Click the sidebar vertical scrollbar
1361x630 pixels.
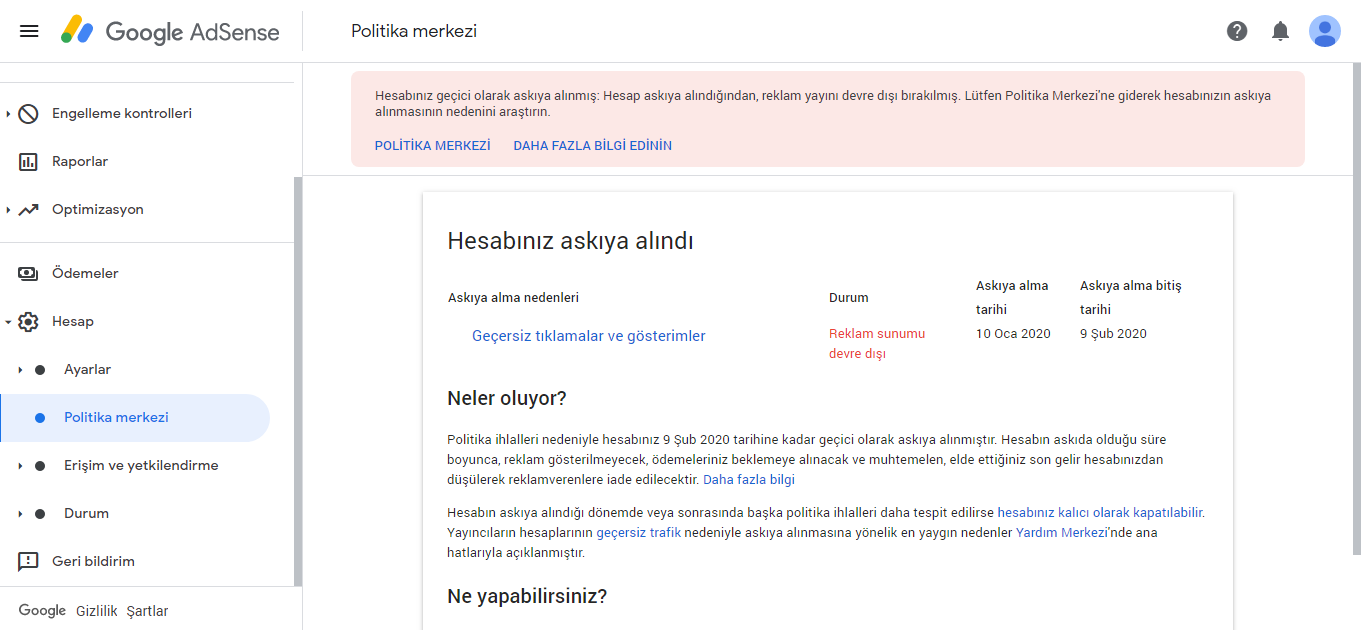pos(297,381)
